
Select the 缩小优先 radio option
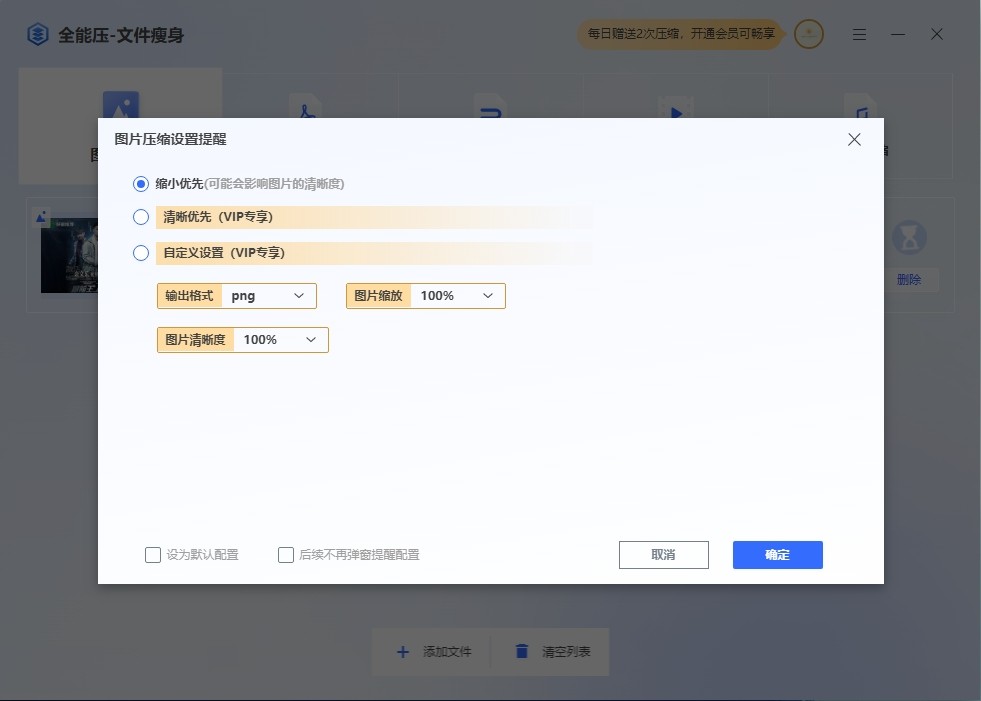140,184
